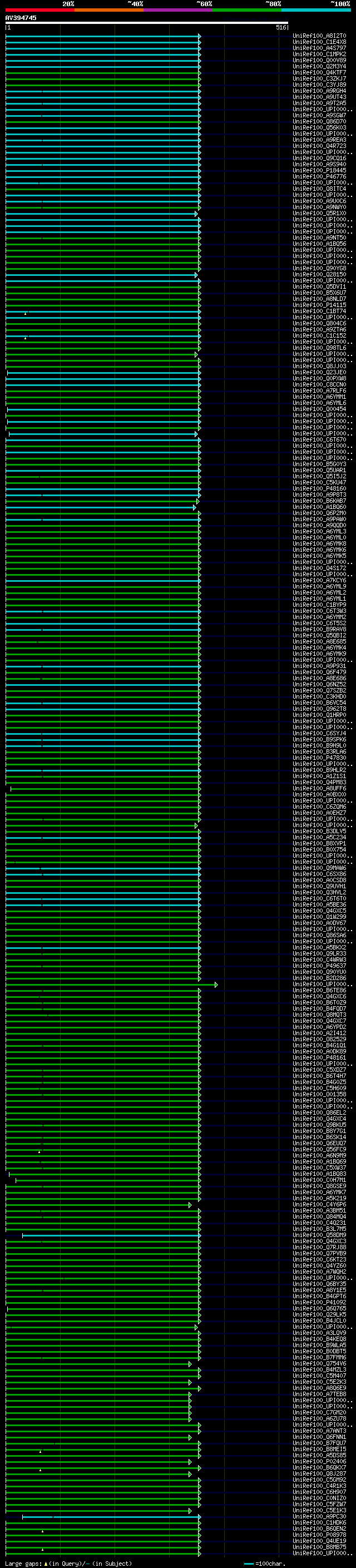Select hit UniRef100_Q9CQ16
The width and height of the screenshot is (356, 1568).
click(x=319, y=159)
